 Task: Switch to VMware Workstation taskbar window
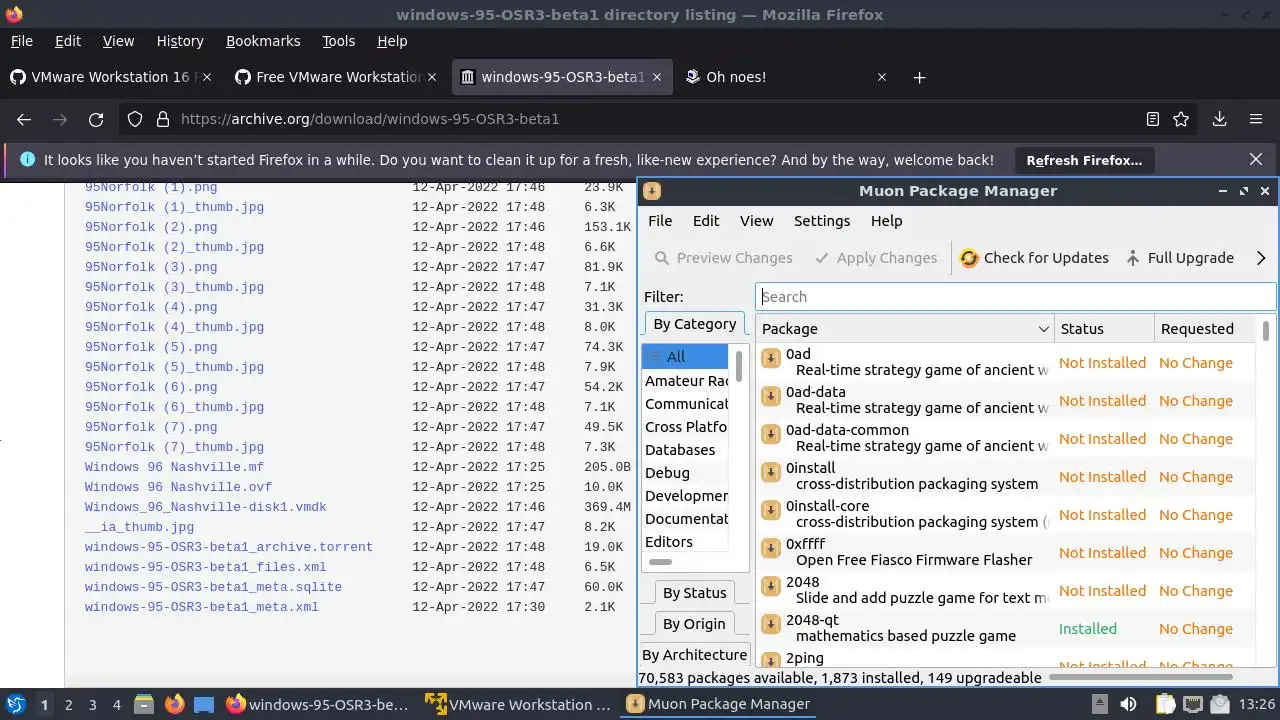pos(518,704)
